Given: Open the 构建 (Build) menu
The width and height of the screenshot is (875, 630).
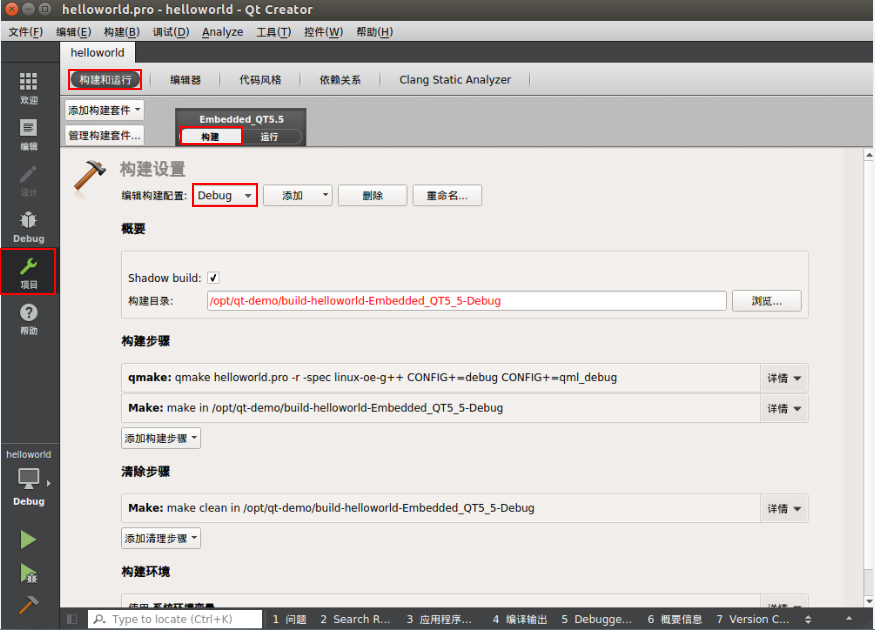Looking at the screenshot, I should tap(118, 31).
